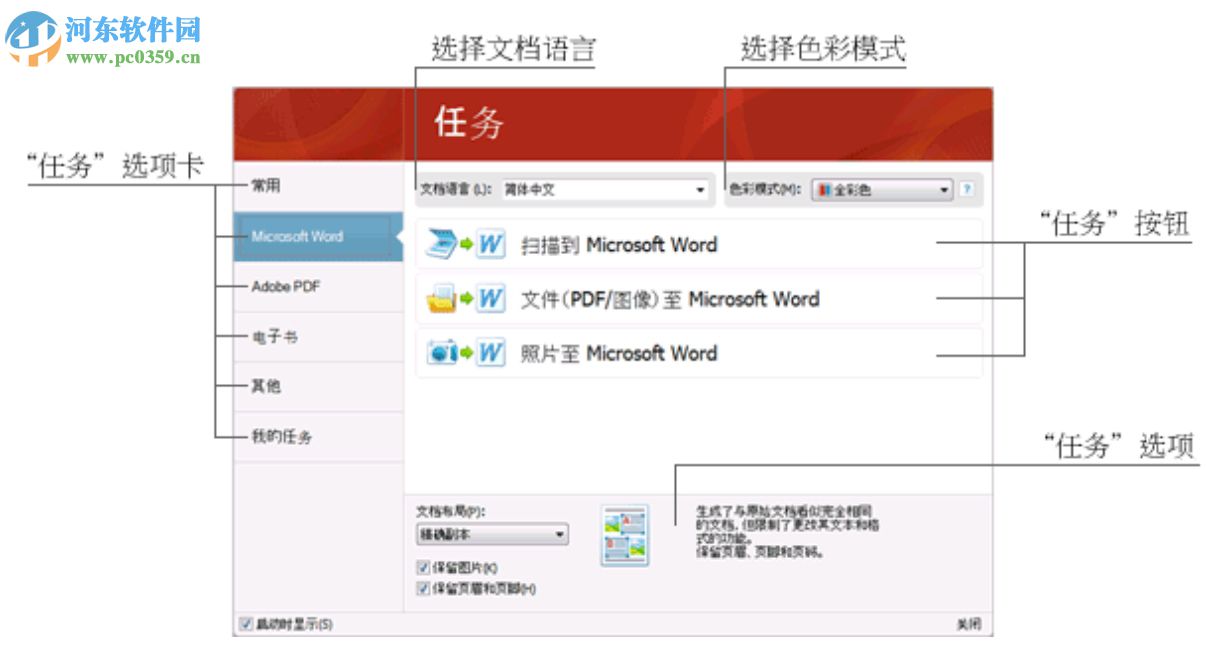Click the blue question mark help button
Image resolution: width=1206 pixels, height=668 pixels.
tap(966, 190)
